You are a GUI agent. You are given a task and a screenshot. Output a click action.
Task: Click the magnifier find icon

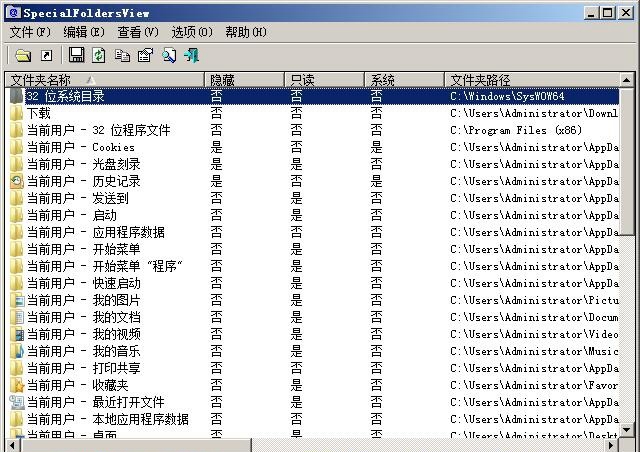(x=169, y=55)
